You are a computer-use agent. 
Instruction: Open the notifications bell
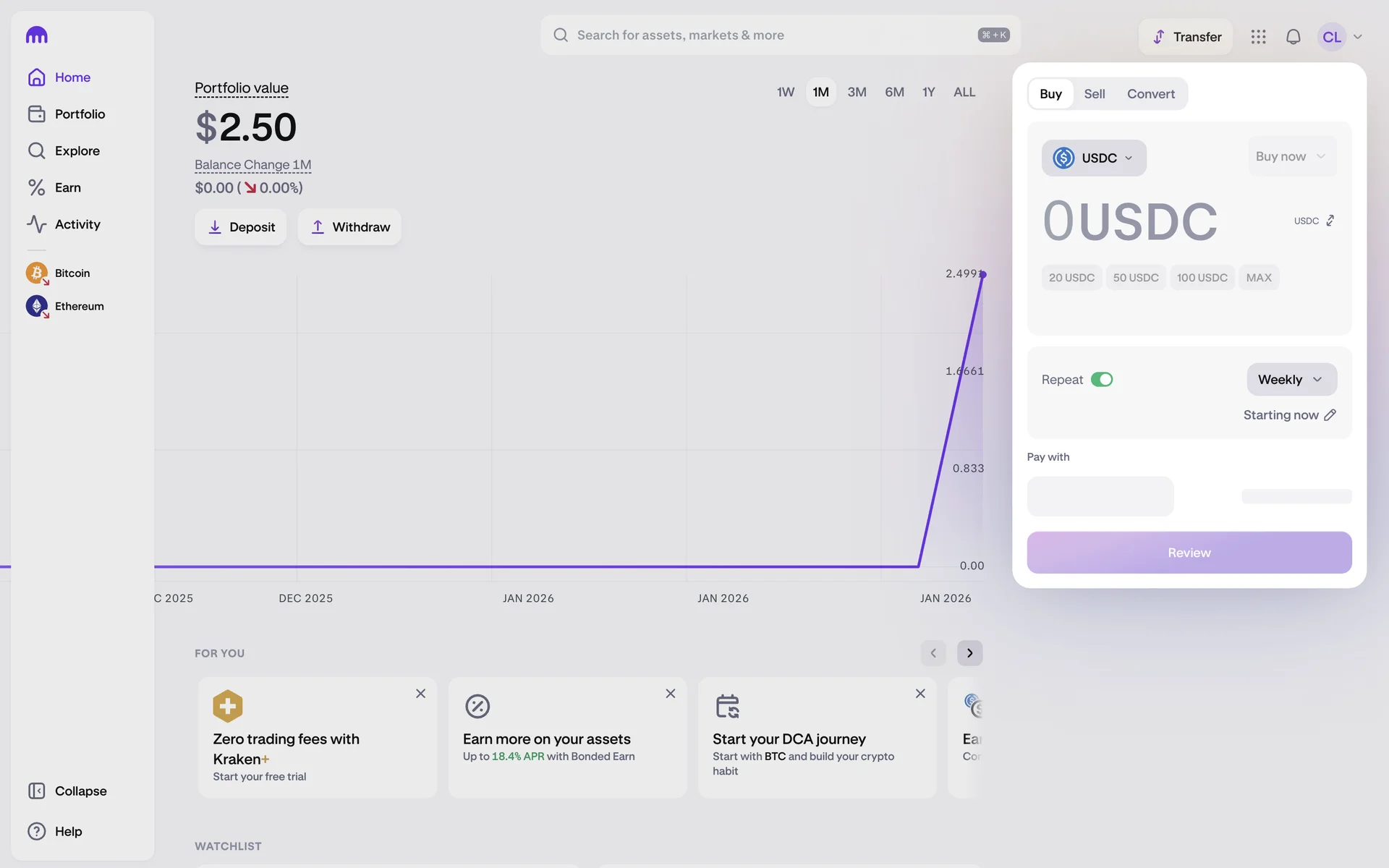coord(1293,37)
